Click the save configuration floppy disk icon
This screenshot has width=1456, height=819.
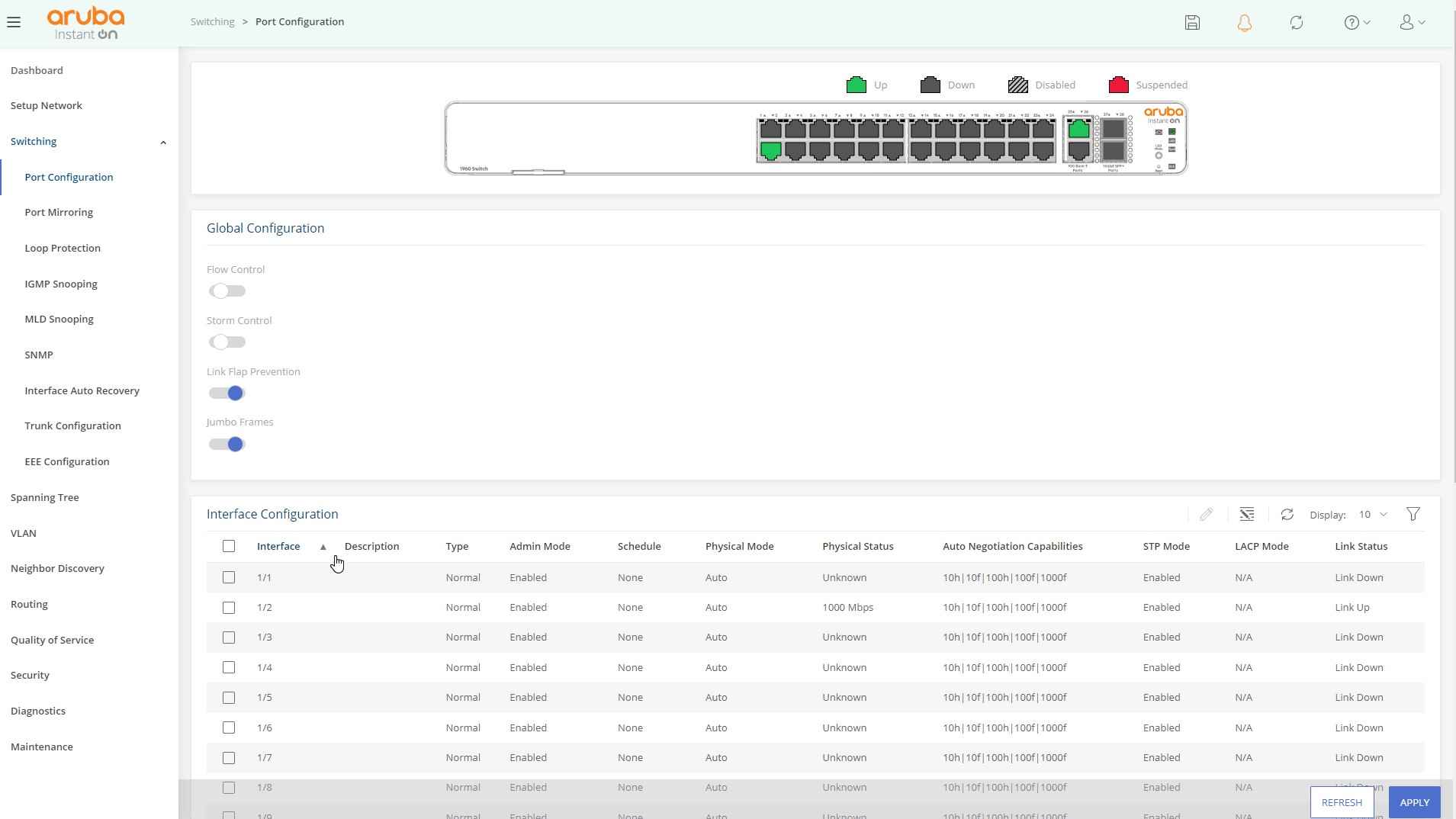[1192, 23]
